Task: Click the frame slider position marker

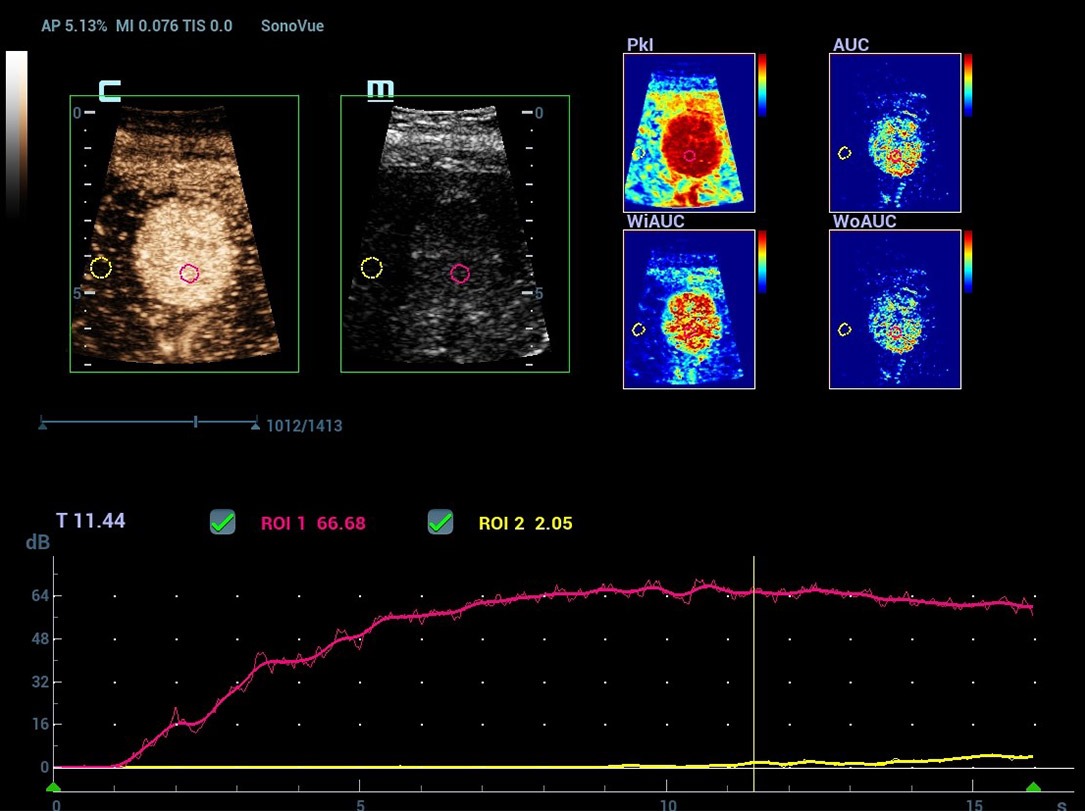Action: pos(195,423)
